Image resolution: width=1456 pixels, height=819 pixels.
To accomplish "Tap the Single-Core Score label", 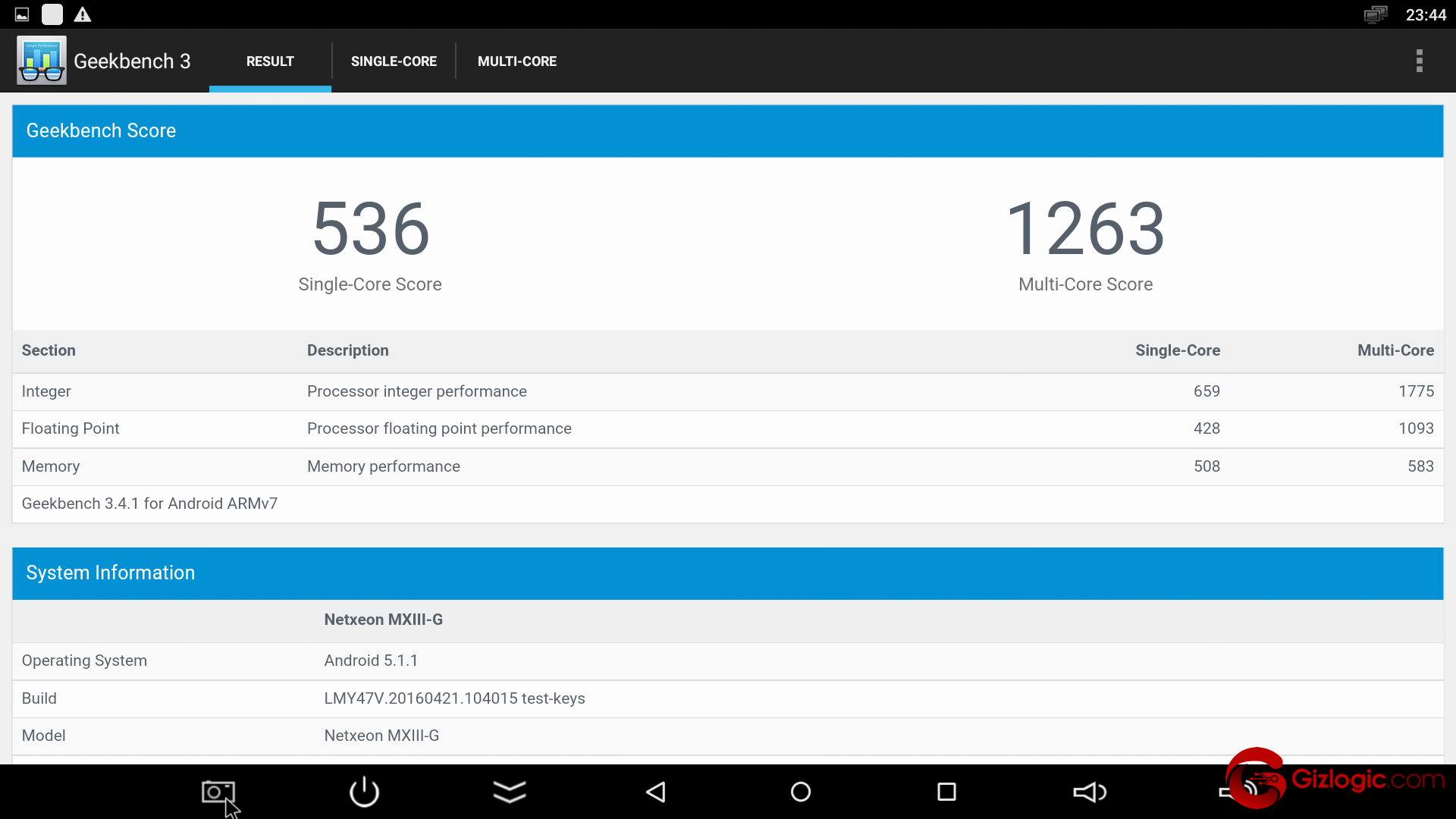I will (x=370, y=284).
